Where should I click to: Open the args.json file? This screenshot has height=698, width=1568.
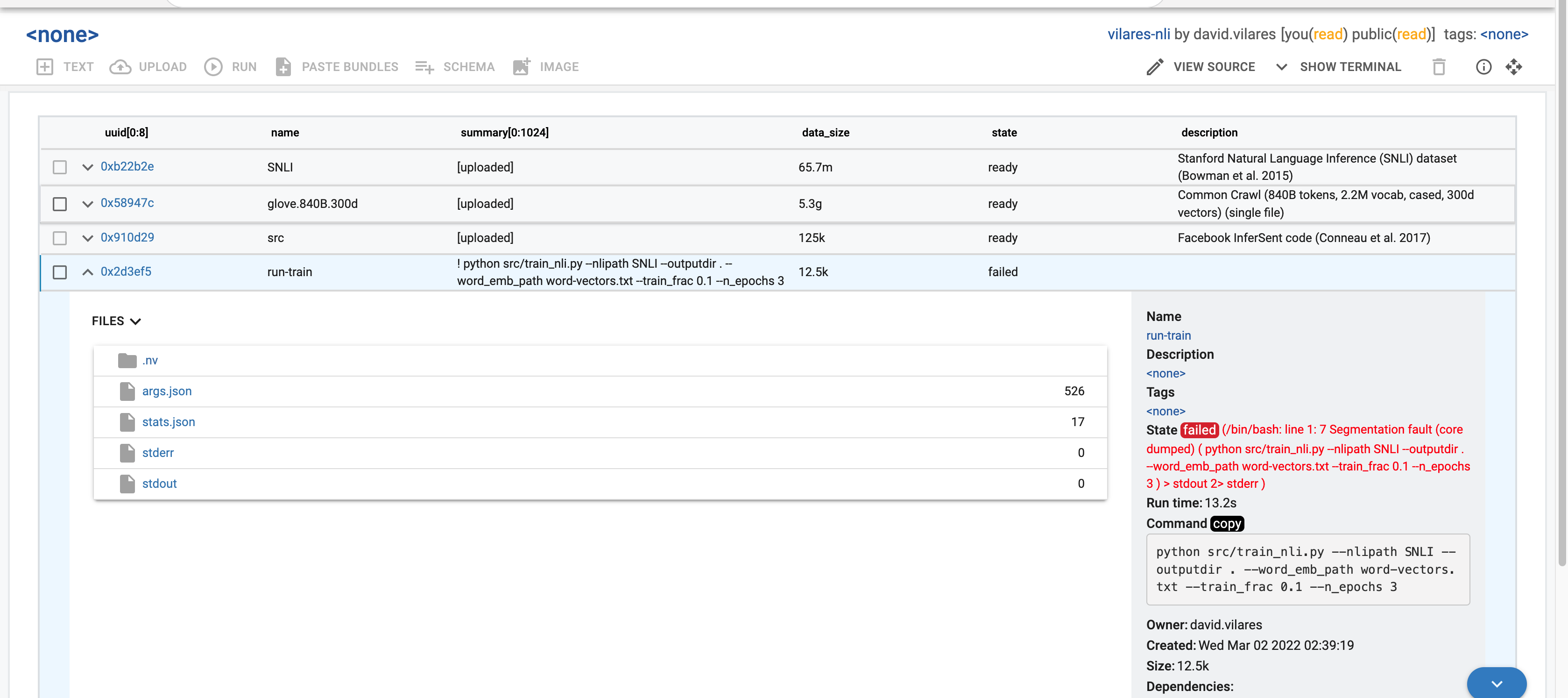click(x=166, y=391)
